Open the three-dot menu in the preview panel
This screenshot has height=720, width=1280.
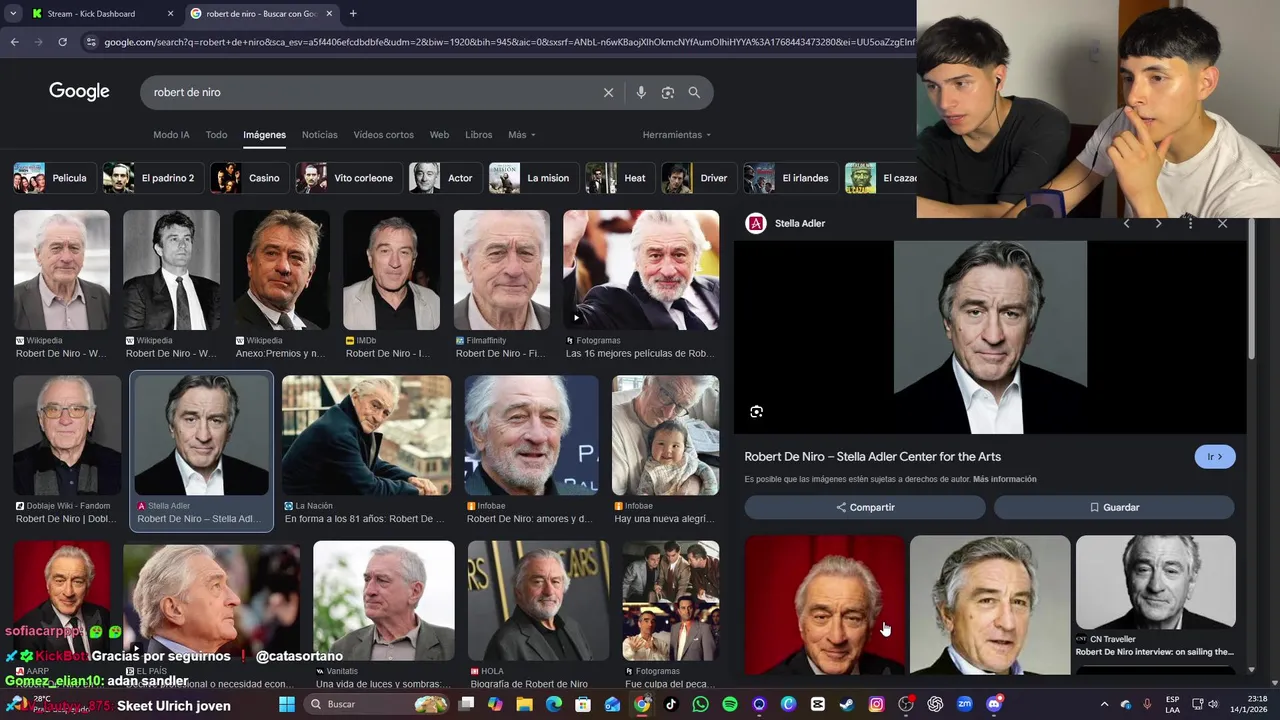(x=1190, y=223)
